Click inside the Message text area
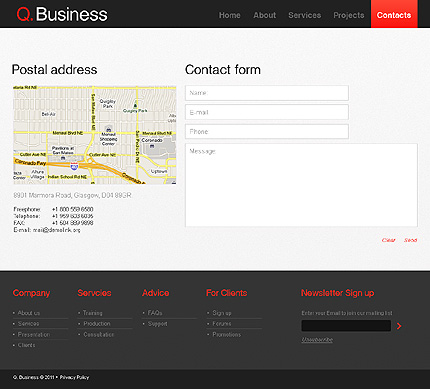This screenshot has height=389, width=430. tap(301, 185)
